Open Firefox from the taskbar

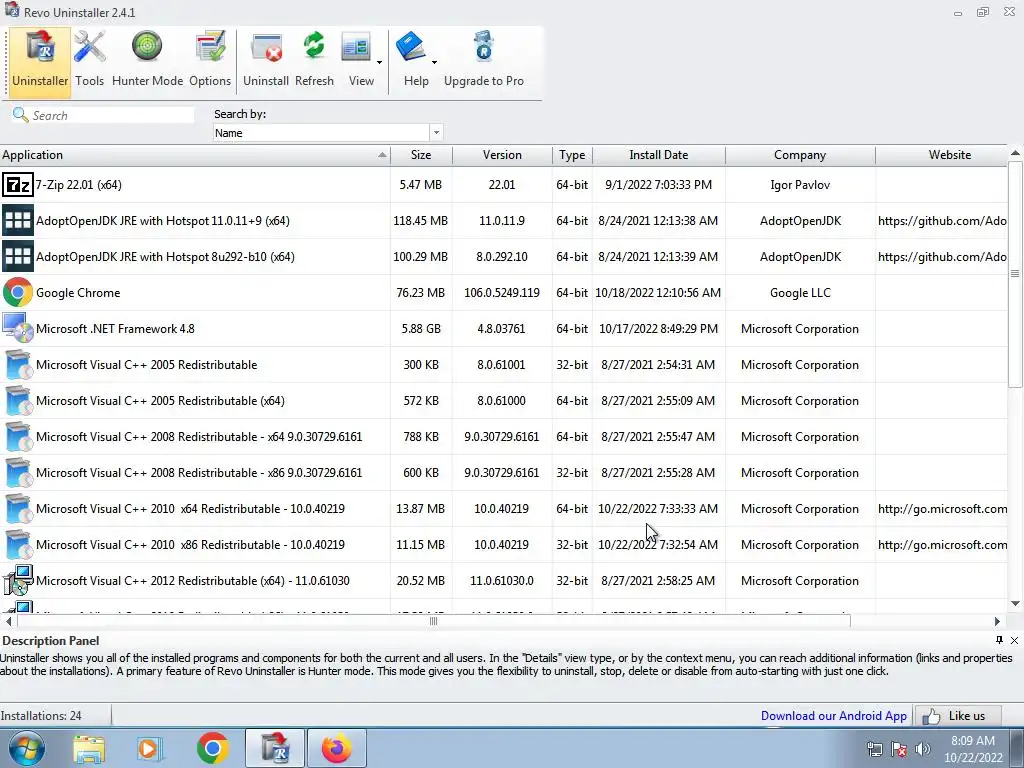point(336,748)
